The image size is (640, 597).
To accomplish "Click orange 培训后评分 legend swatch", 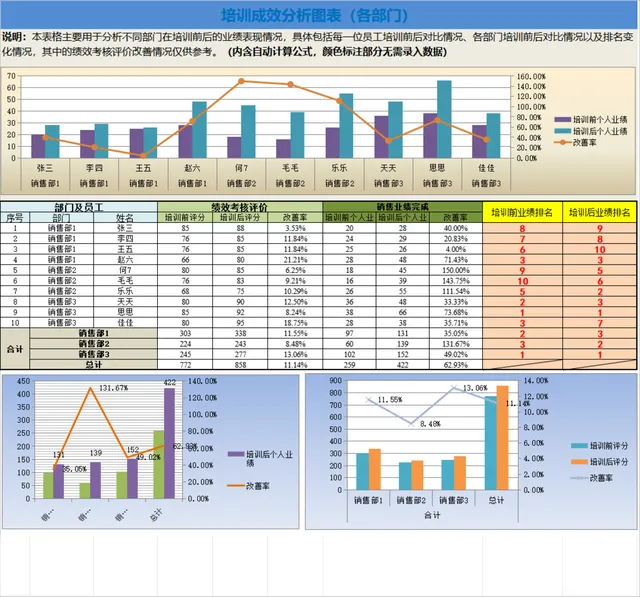I will coord(579,462).
